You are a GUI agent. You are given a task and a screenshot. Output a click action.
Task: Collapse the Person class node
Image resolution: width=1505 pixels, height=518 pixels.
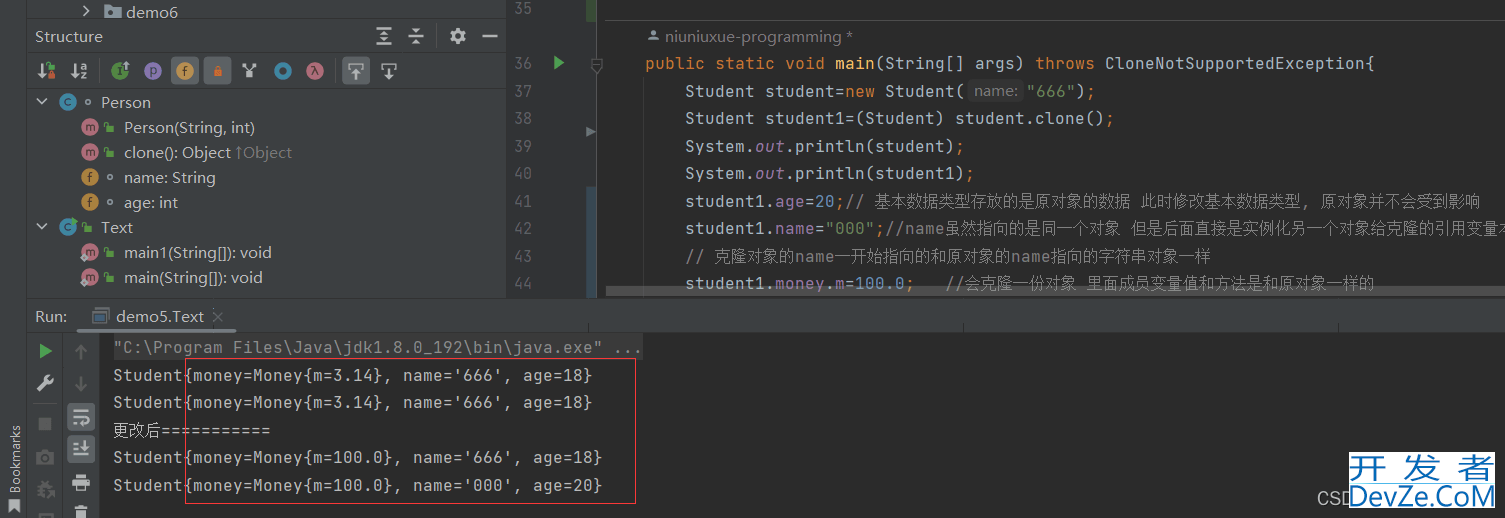(x=42, y=102)
